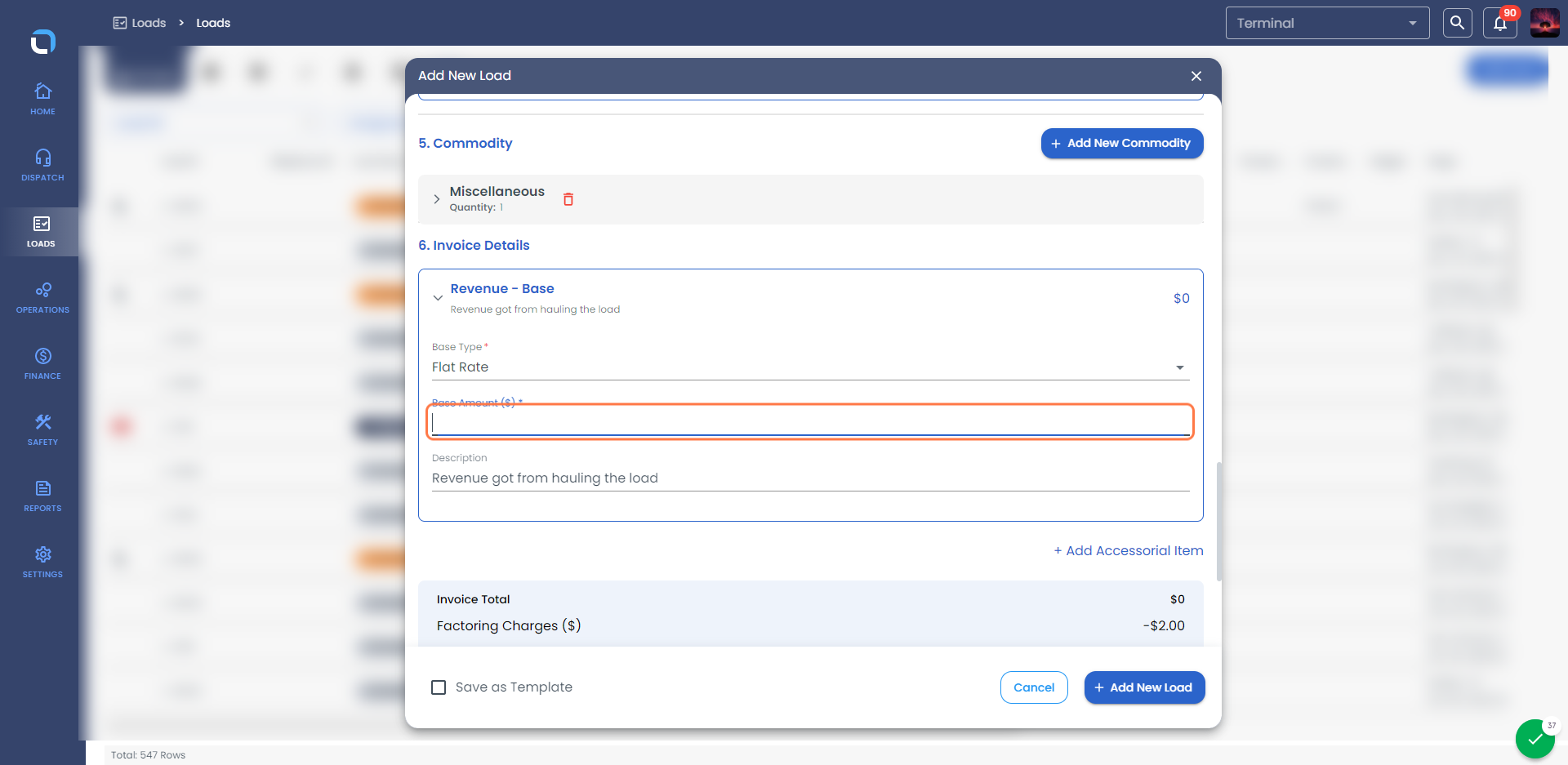Image resolution: width=1568 pixels, height=765 pixels.
Task: Click the Total: 547 Rows text
Action: click(148, 755)
